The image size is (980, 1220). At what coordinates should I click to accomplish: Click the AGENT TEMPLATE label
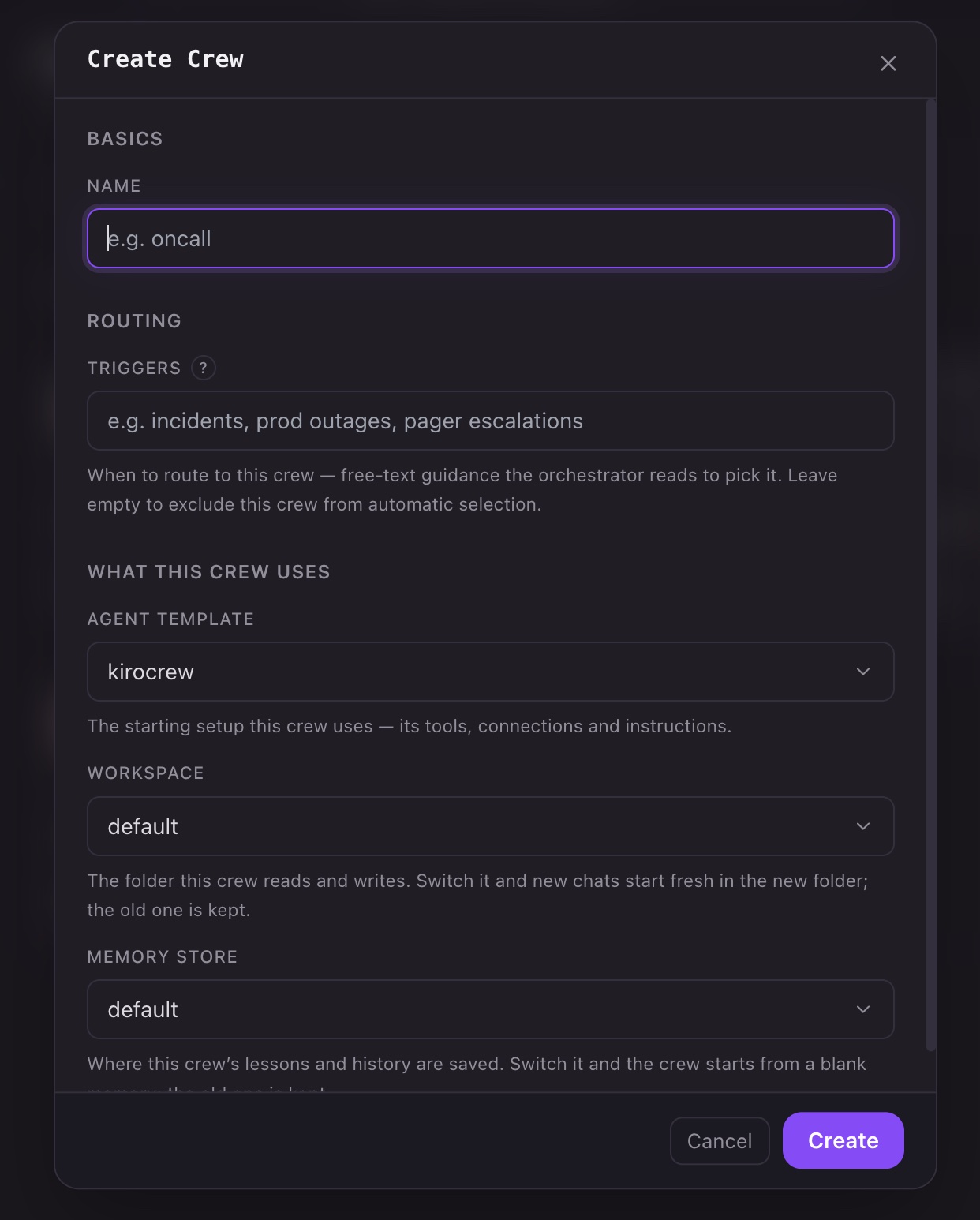(x=171, y=619)
